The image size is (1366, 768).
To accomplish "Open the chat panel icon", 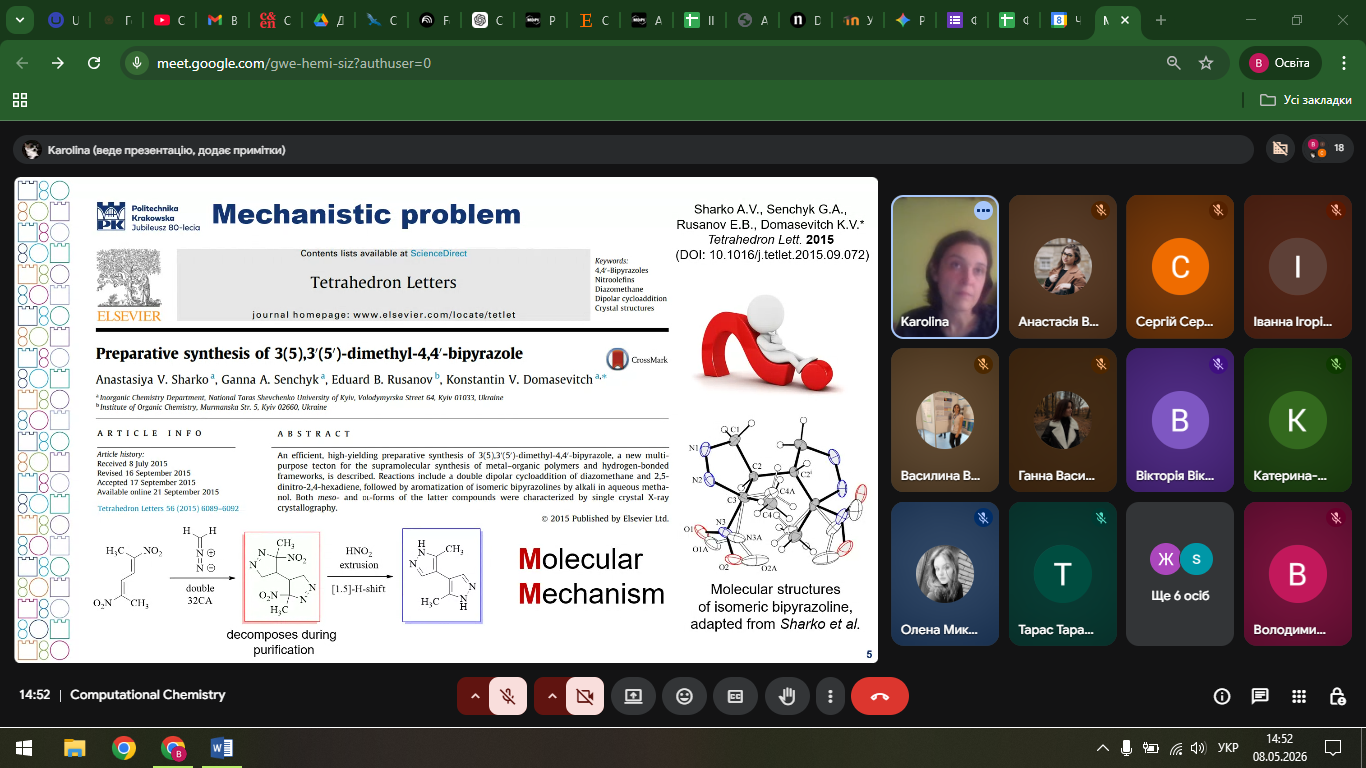I will [1260, 697].
